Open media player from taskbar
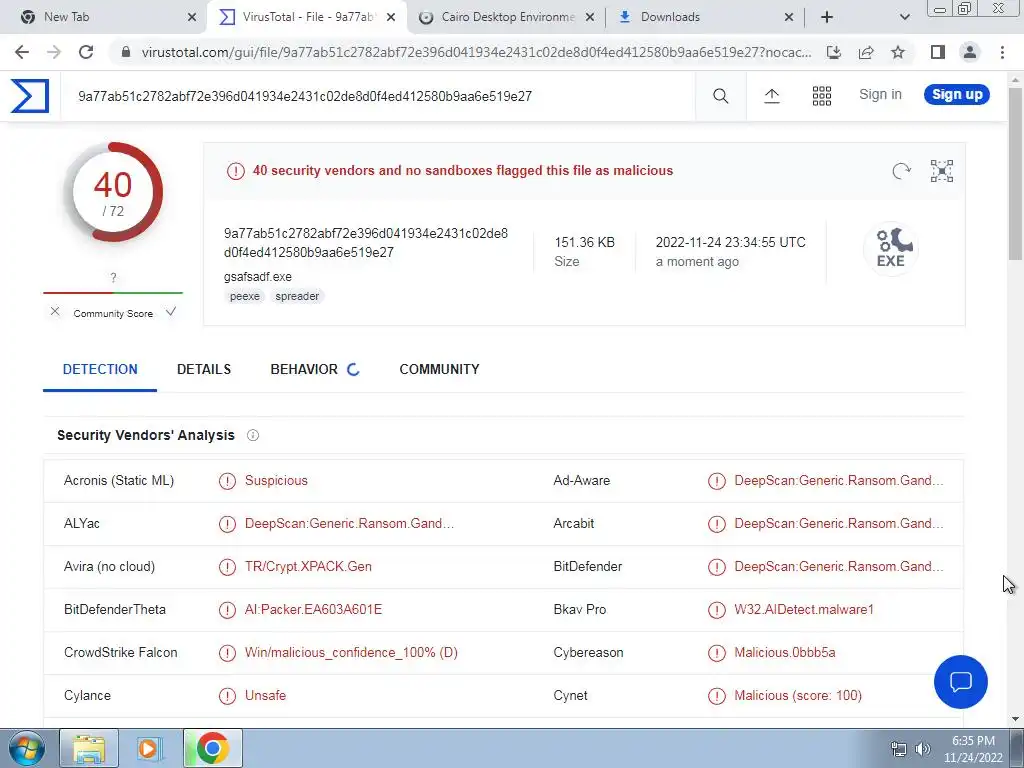The height and width of the screenshot is (768, 1024). (148, 748)
